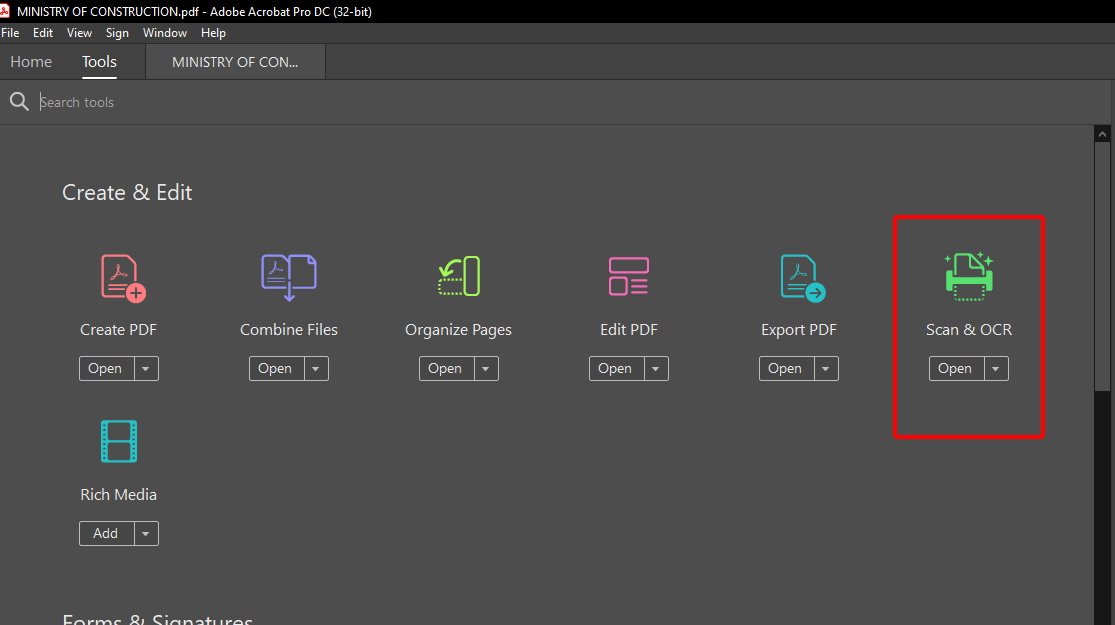Open dropdown arrow next to Rich Media Add

[x=146, y=534]
